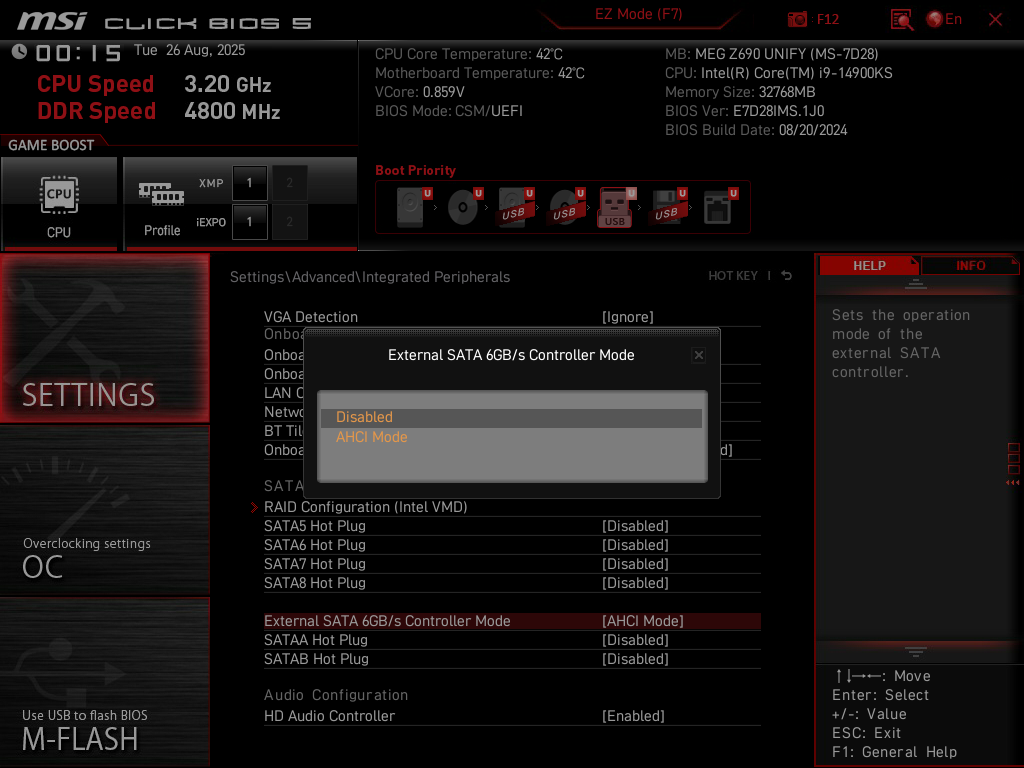Switch to the HELP tab
Screen dimensions: 1024x768
[869, 266]
